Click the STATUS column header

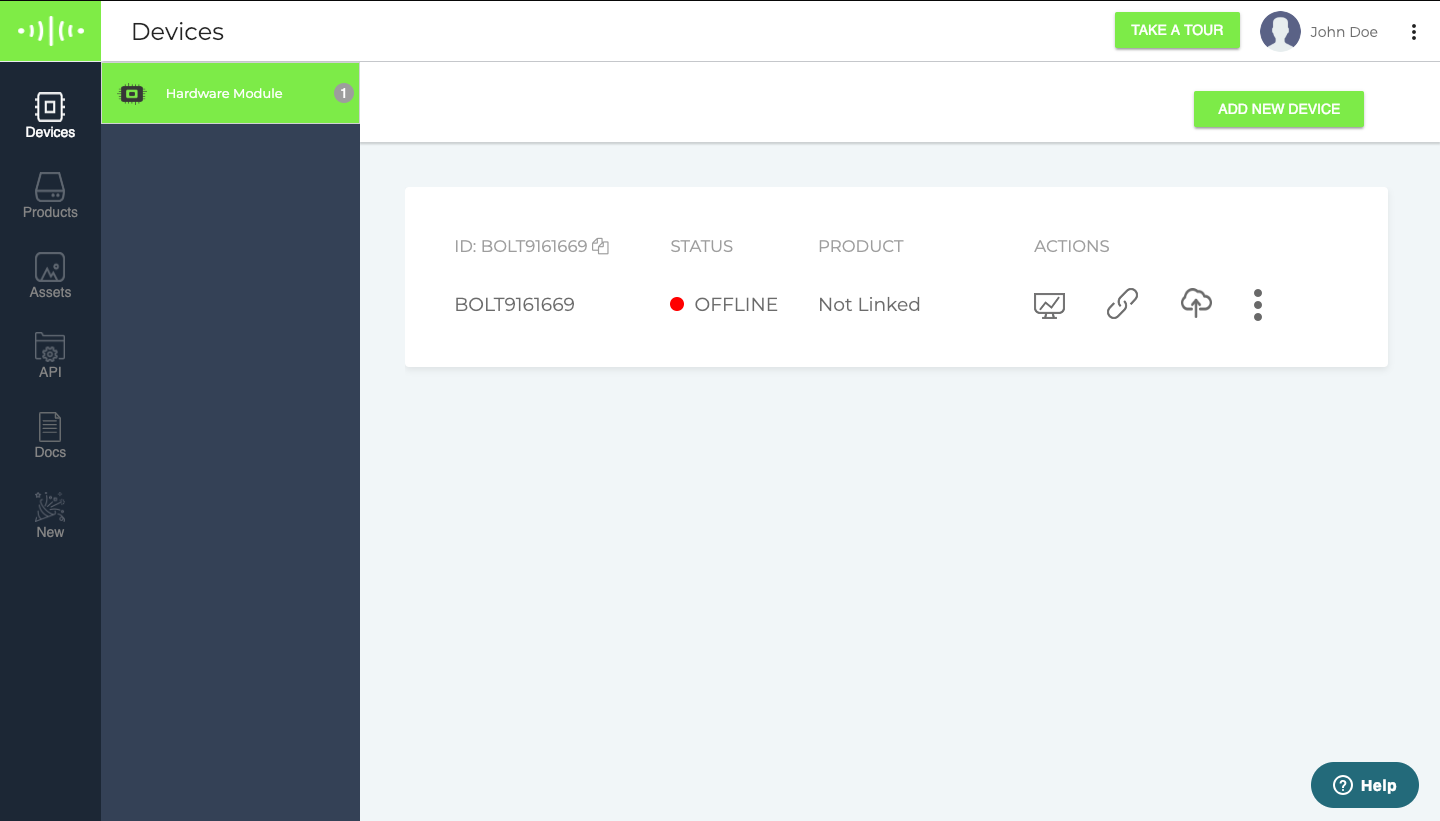[701, 246]
